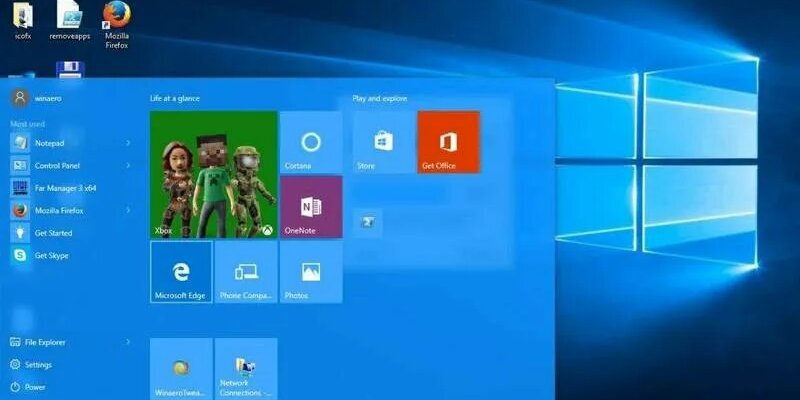Screen dimensions: 800x400
Task: Select the floppy disk desktop icon
Action: click(x=70, y=69)
